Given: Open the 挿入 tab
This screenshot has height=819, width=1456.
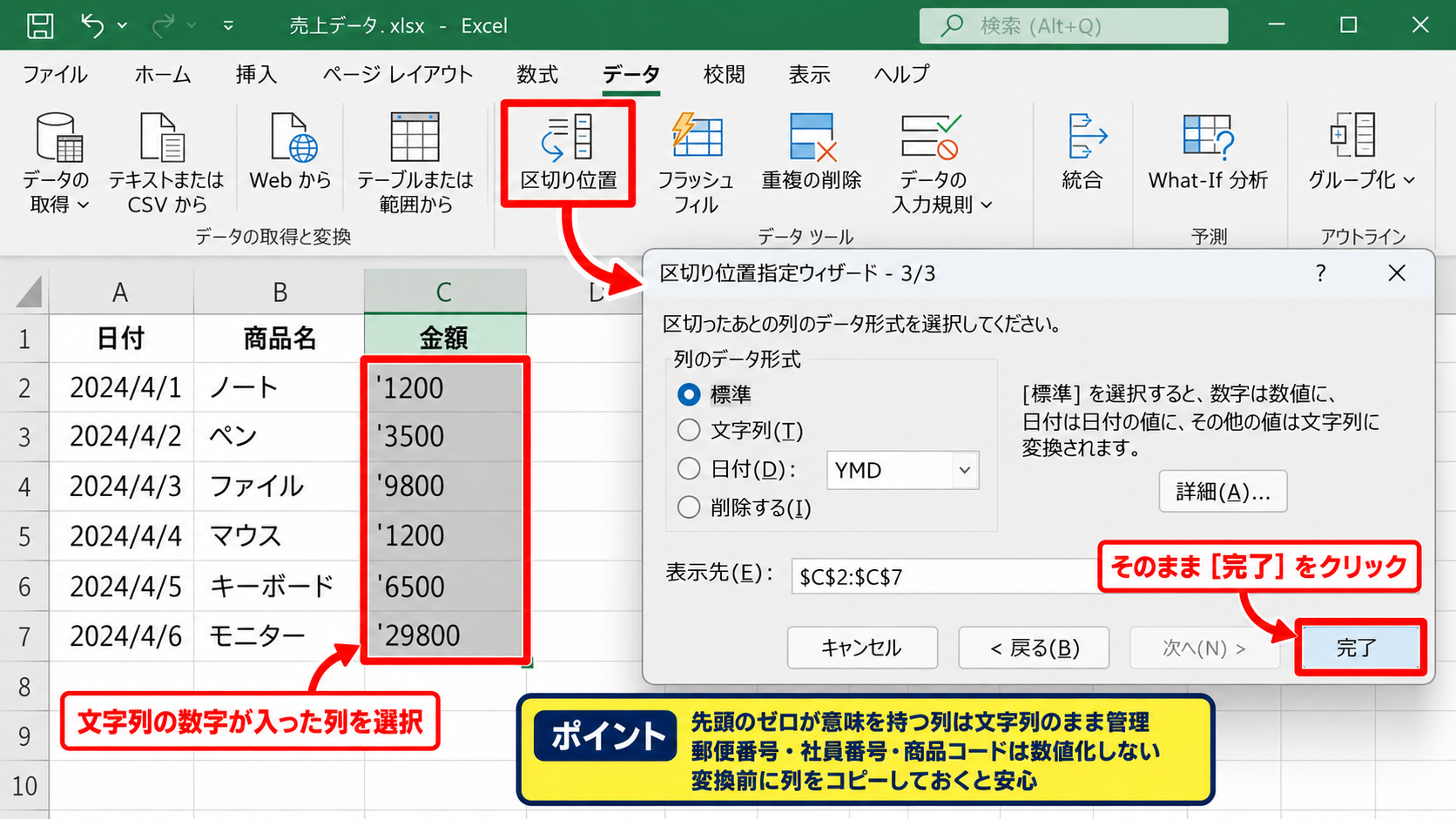Looking at the screenshot, I should click(x=256, y=75).
